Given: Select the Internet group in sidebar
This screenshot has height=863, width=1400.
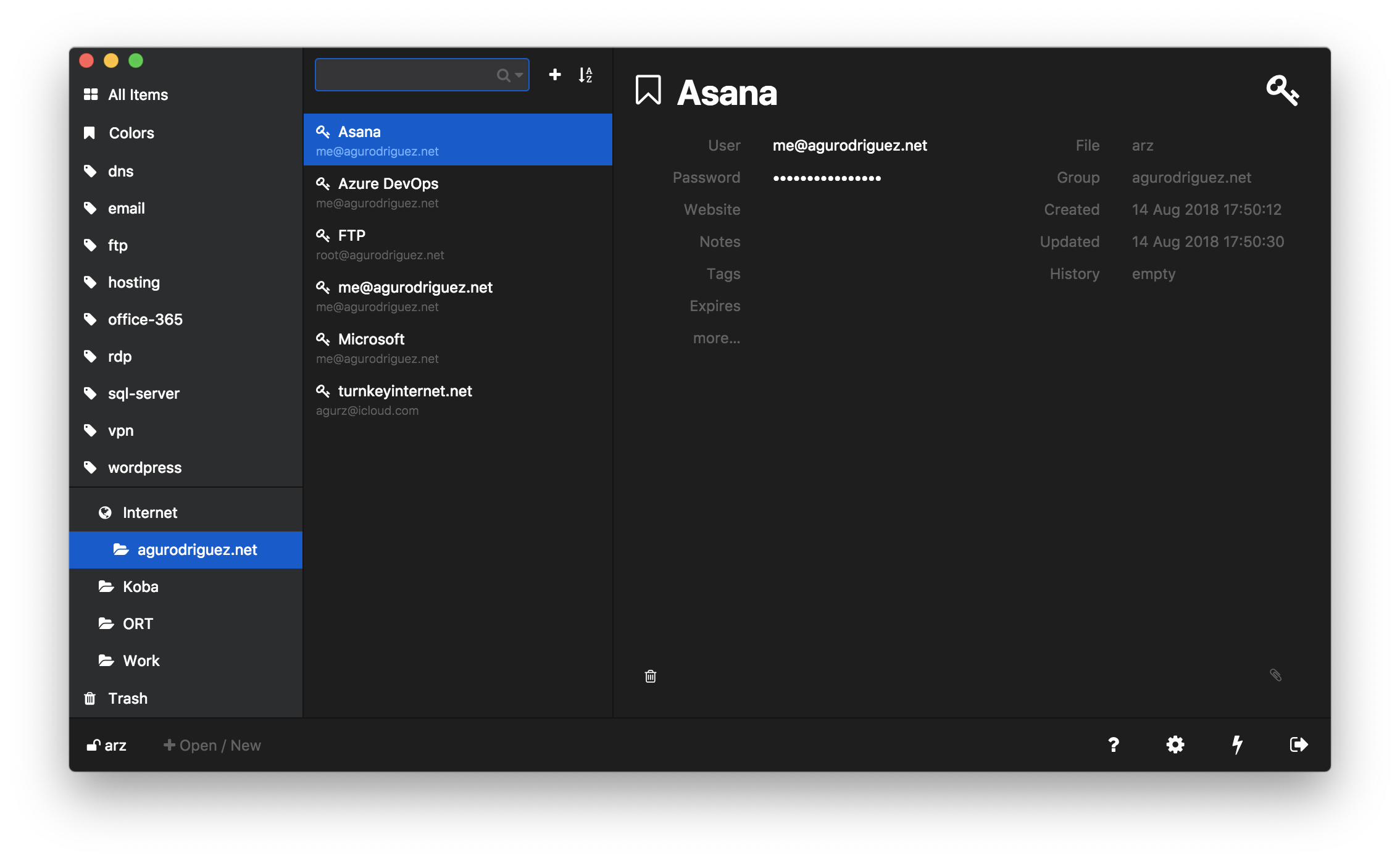Looking at the screenshot, I should (149, 512).
